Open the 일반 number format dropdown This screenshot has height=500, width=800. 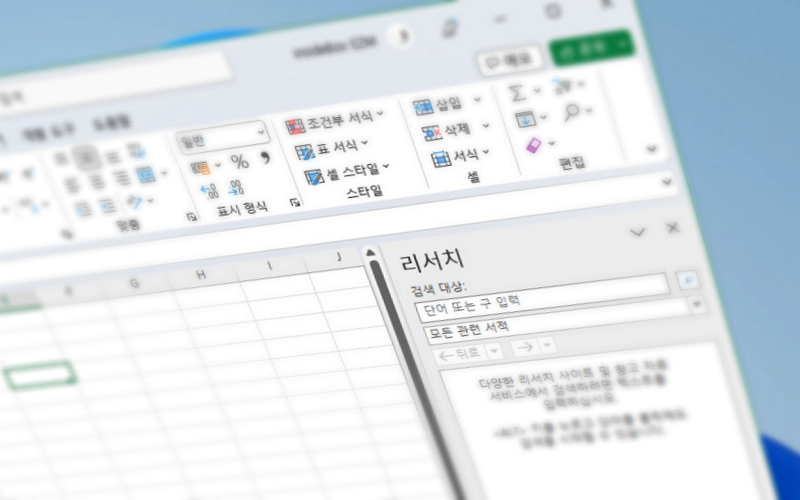[261, 133]
